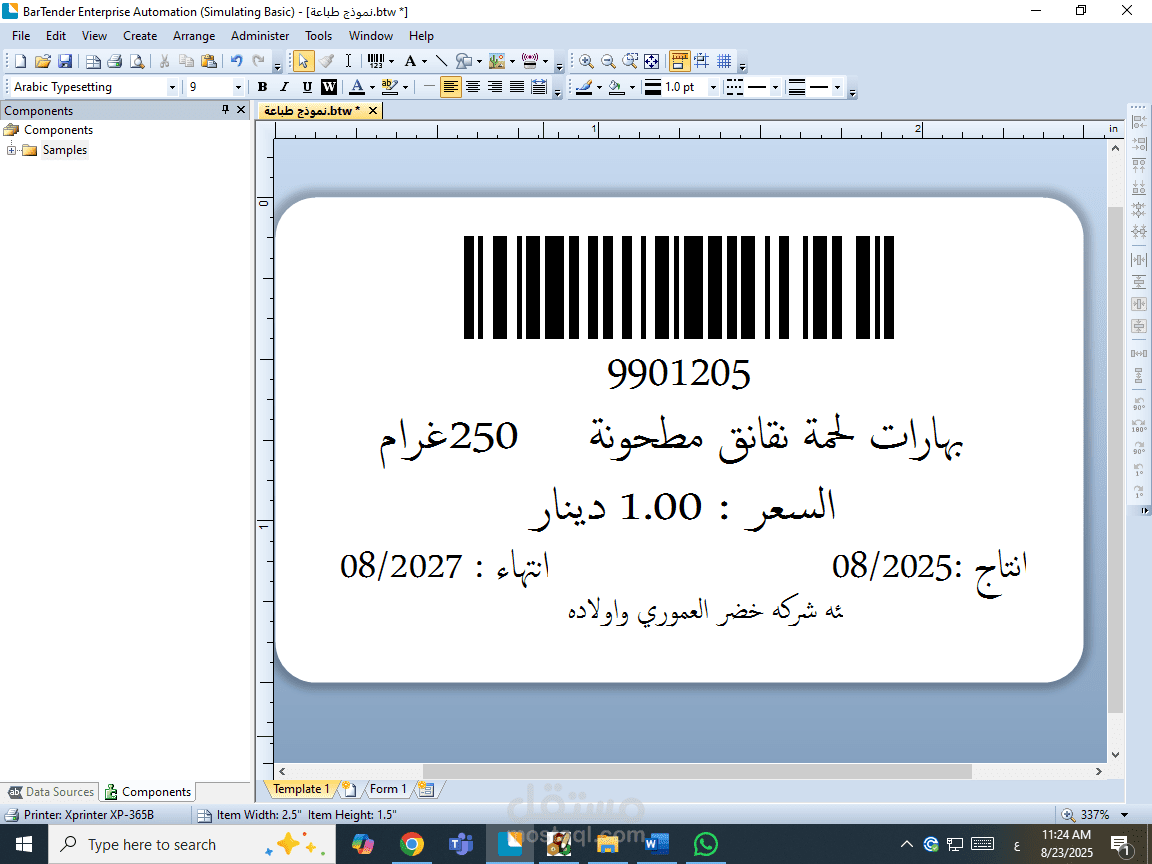1152x864 pixels.
Task: Zoom out of the label template
Action: click(x=608, y=61)
